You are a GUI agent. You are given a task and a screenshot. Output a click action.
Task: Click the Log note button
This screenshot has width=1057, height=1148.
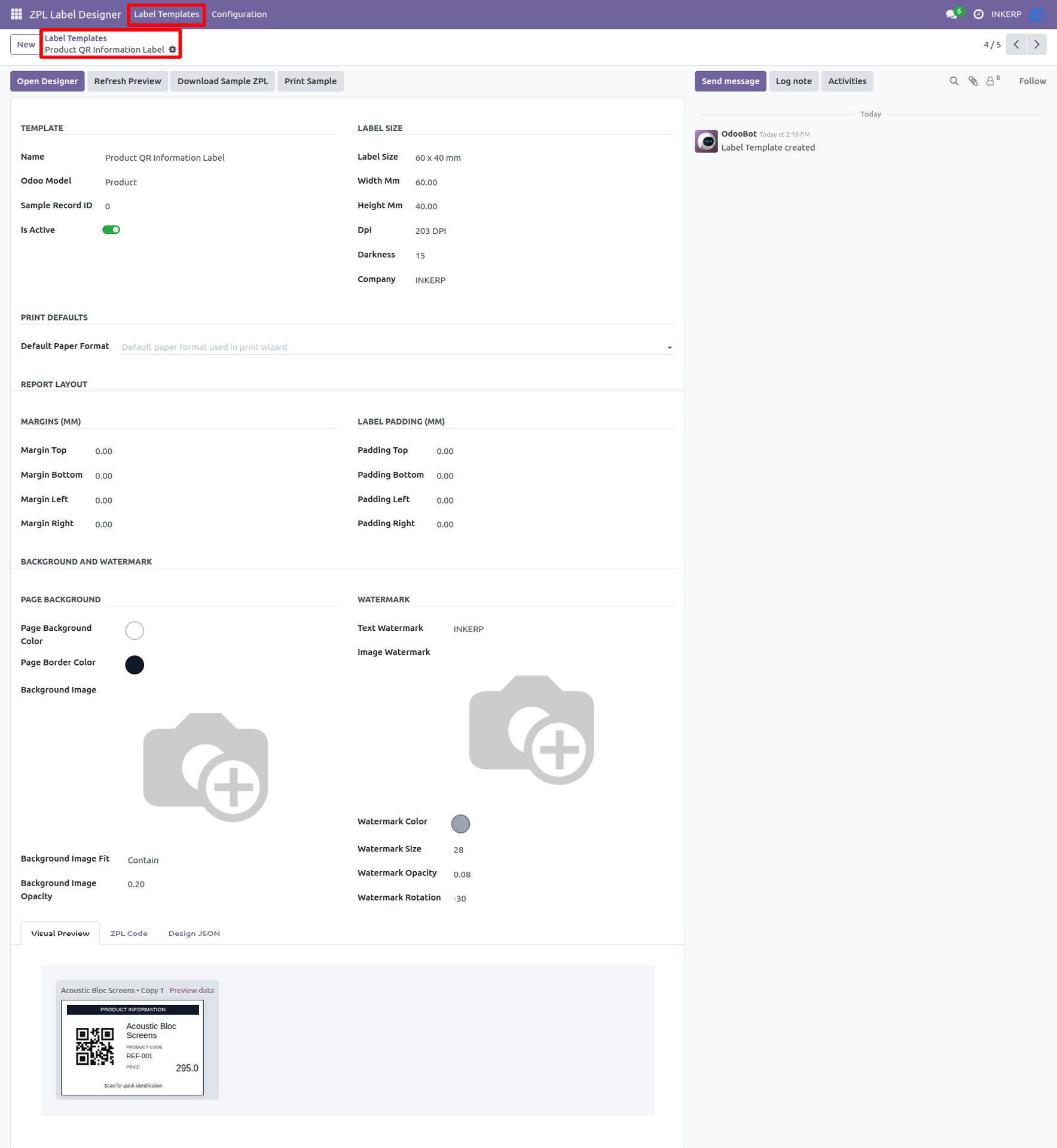click(x=793, y=81)
